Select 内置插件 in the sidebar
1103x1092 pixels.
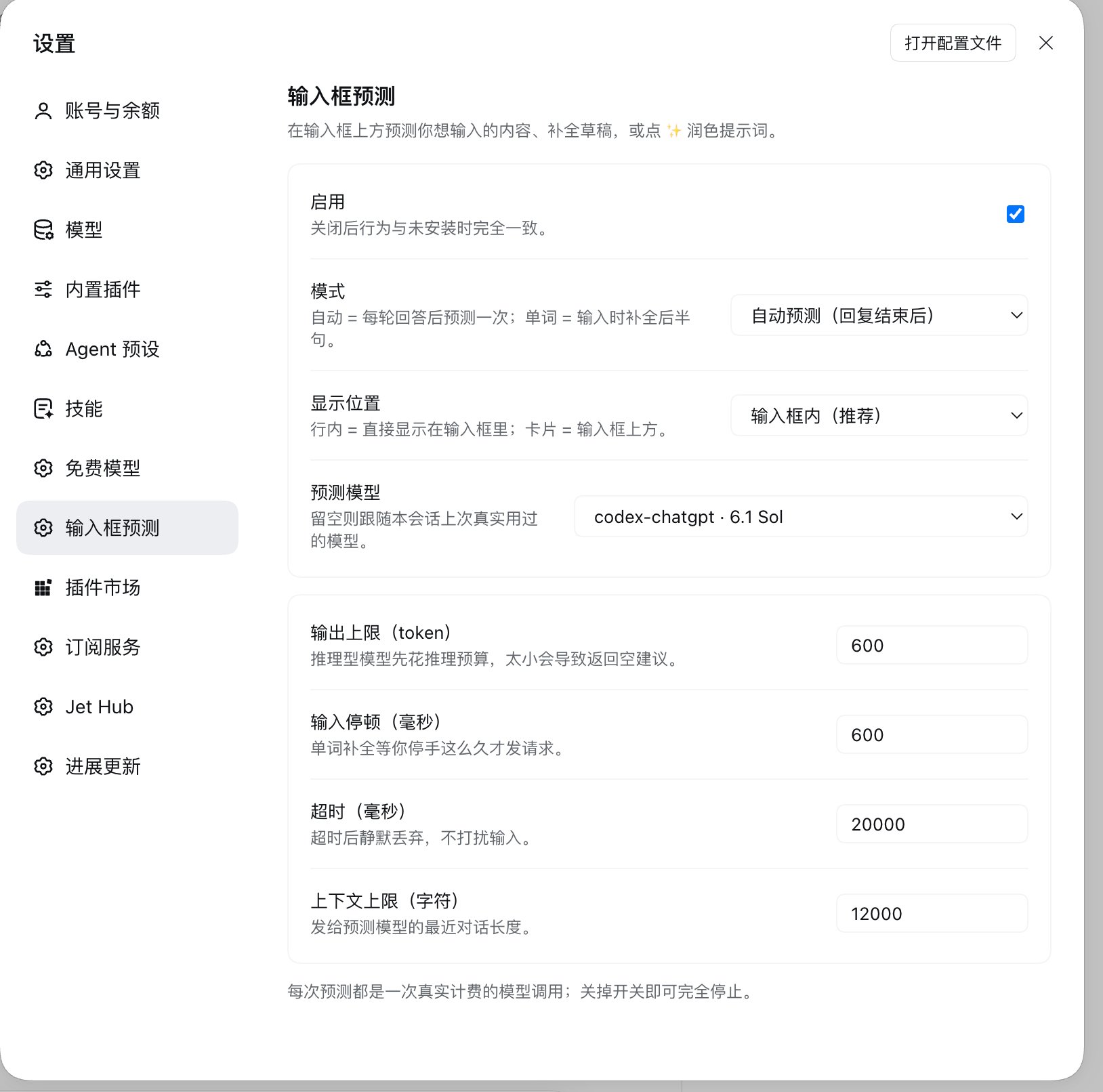(127, 290)
